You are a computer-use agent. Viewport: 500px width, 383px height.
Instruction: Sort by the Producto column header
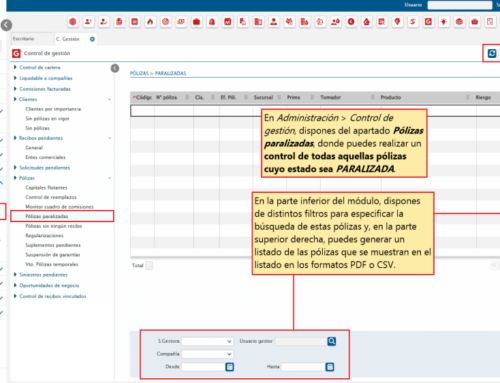391,97
